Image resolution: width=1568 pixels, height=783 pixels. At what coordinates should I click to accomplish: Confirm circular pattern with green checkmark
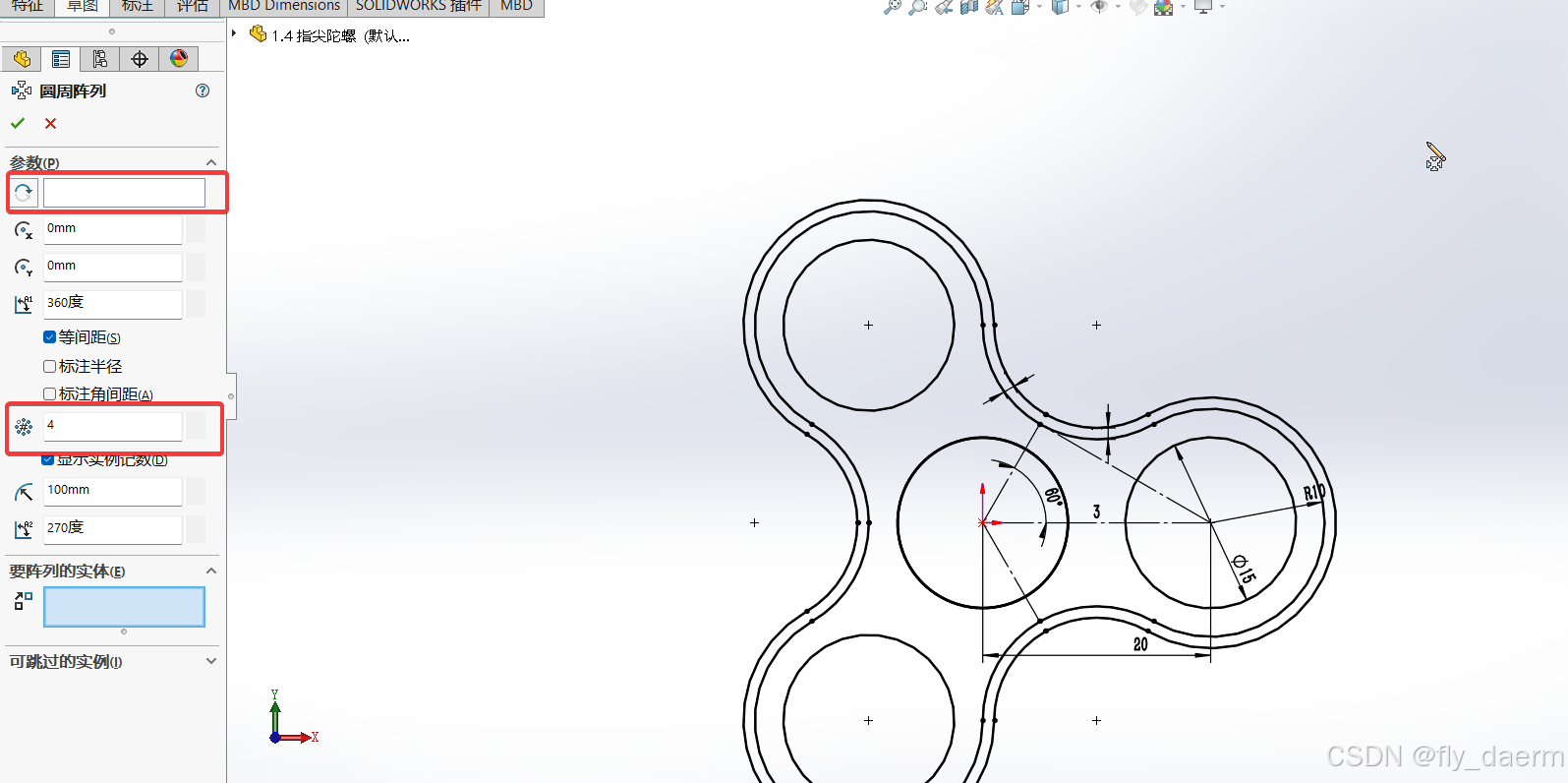click(18, 123)
